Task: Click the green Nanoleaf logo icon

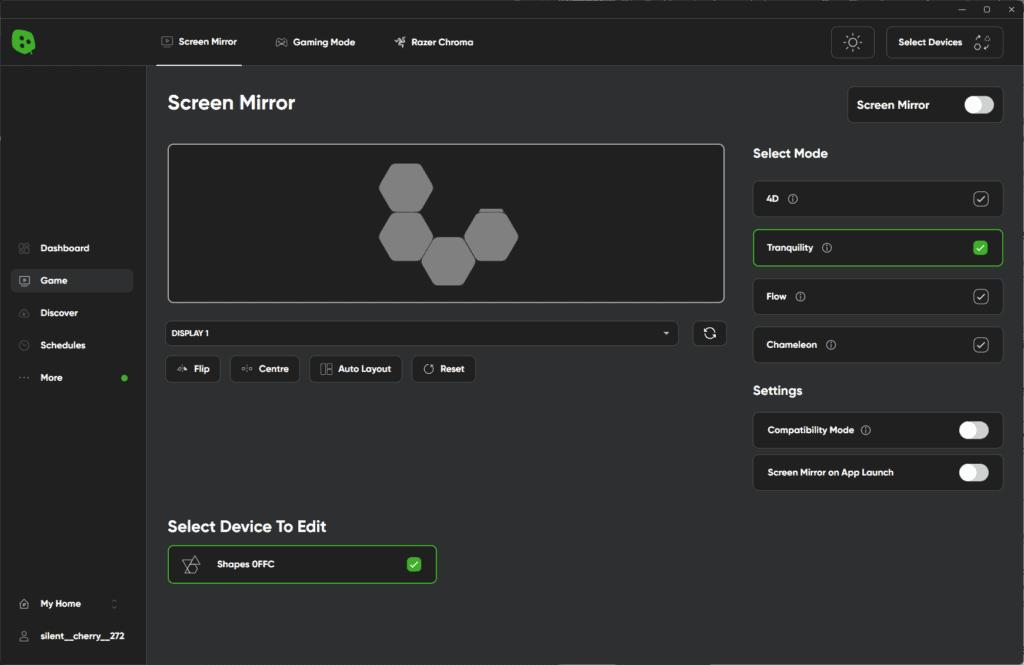Action: 23,42
